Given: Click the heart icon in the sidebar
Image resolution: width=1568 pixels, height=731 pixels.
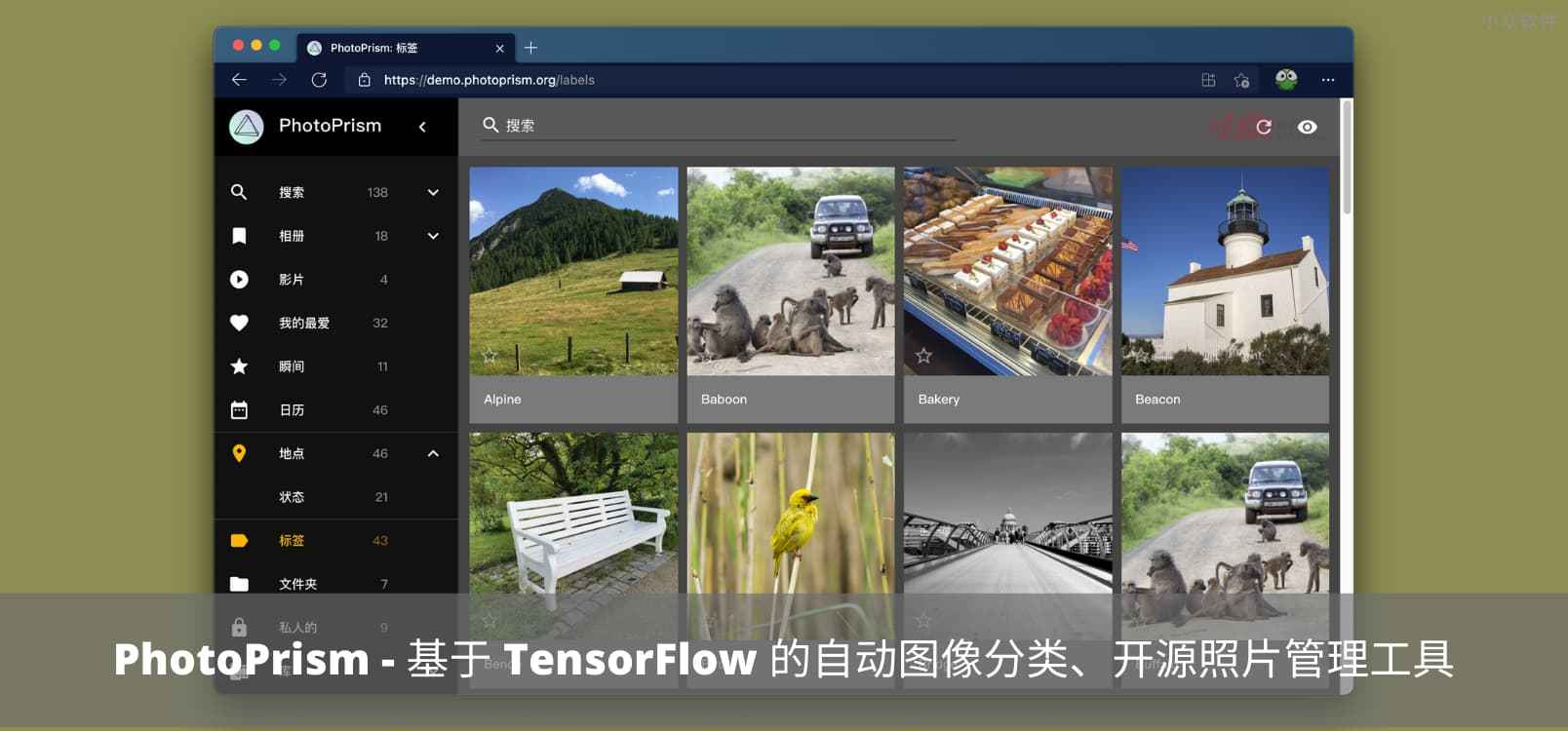Looking at the screenshot, I should tap(239, 323).
